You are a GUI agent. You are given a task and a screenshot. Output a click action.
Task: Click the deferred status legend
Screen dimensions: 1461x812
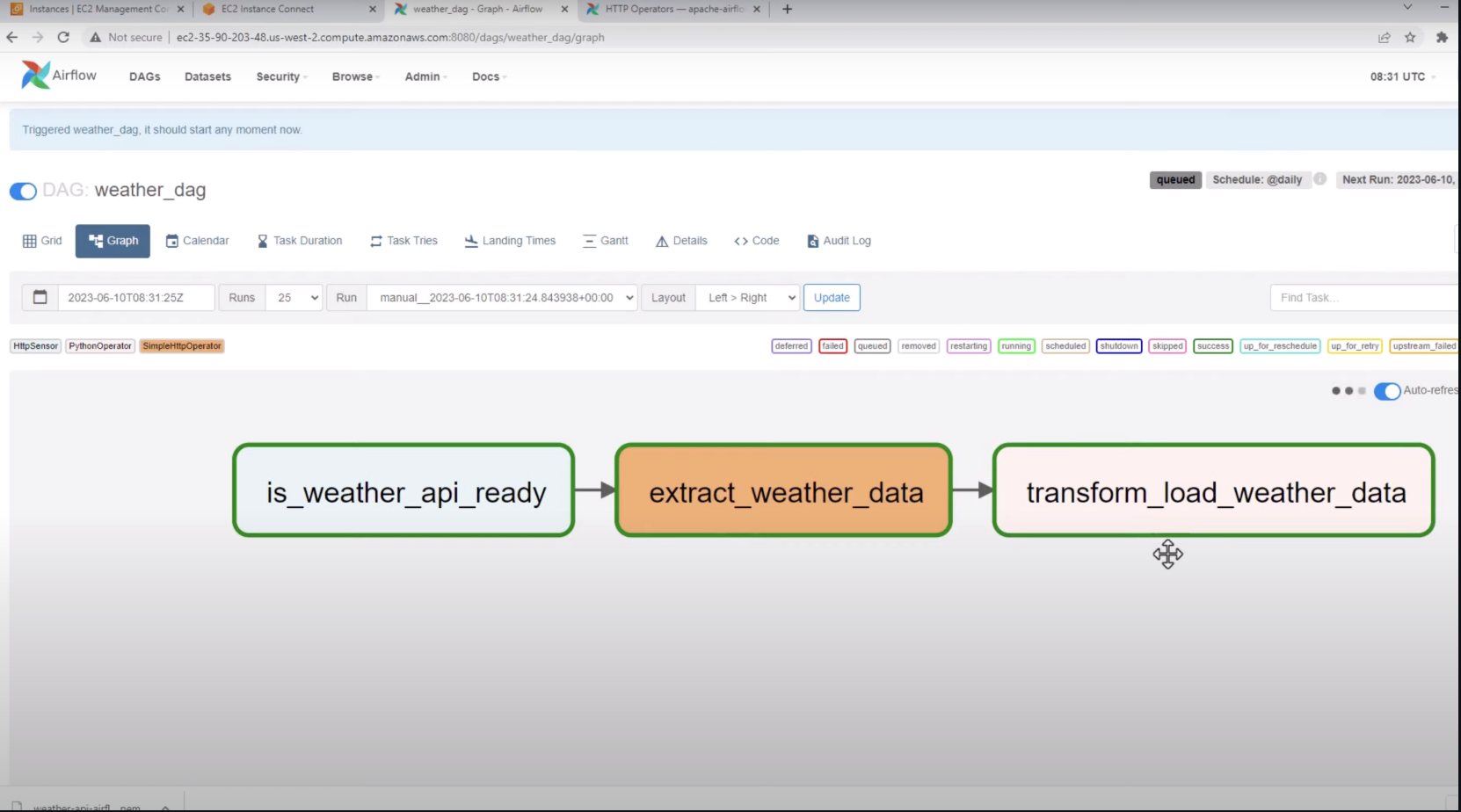[791, 346]
